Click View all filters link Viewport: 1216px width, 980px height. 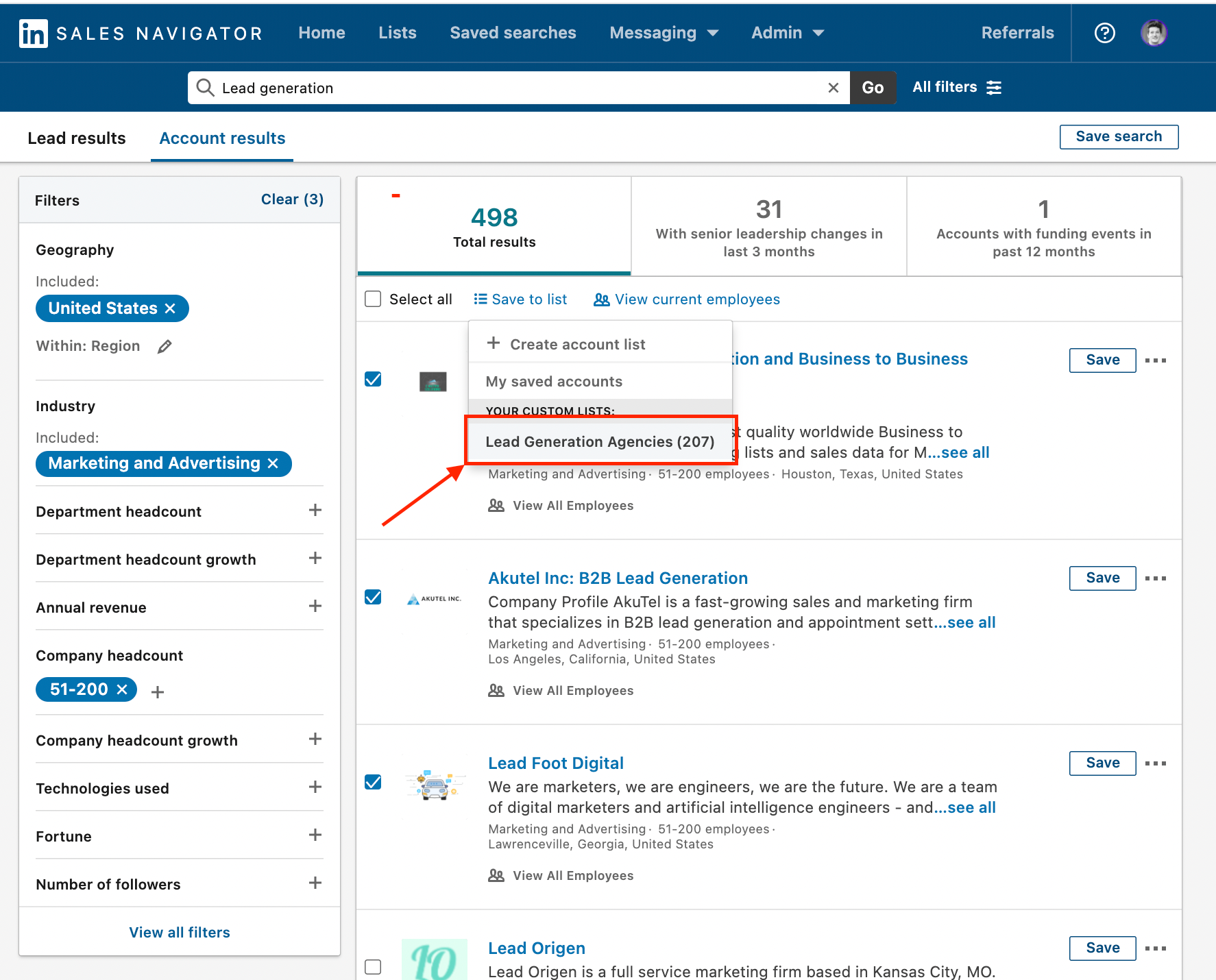180,933
